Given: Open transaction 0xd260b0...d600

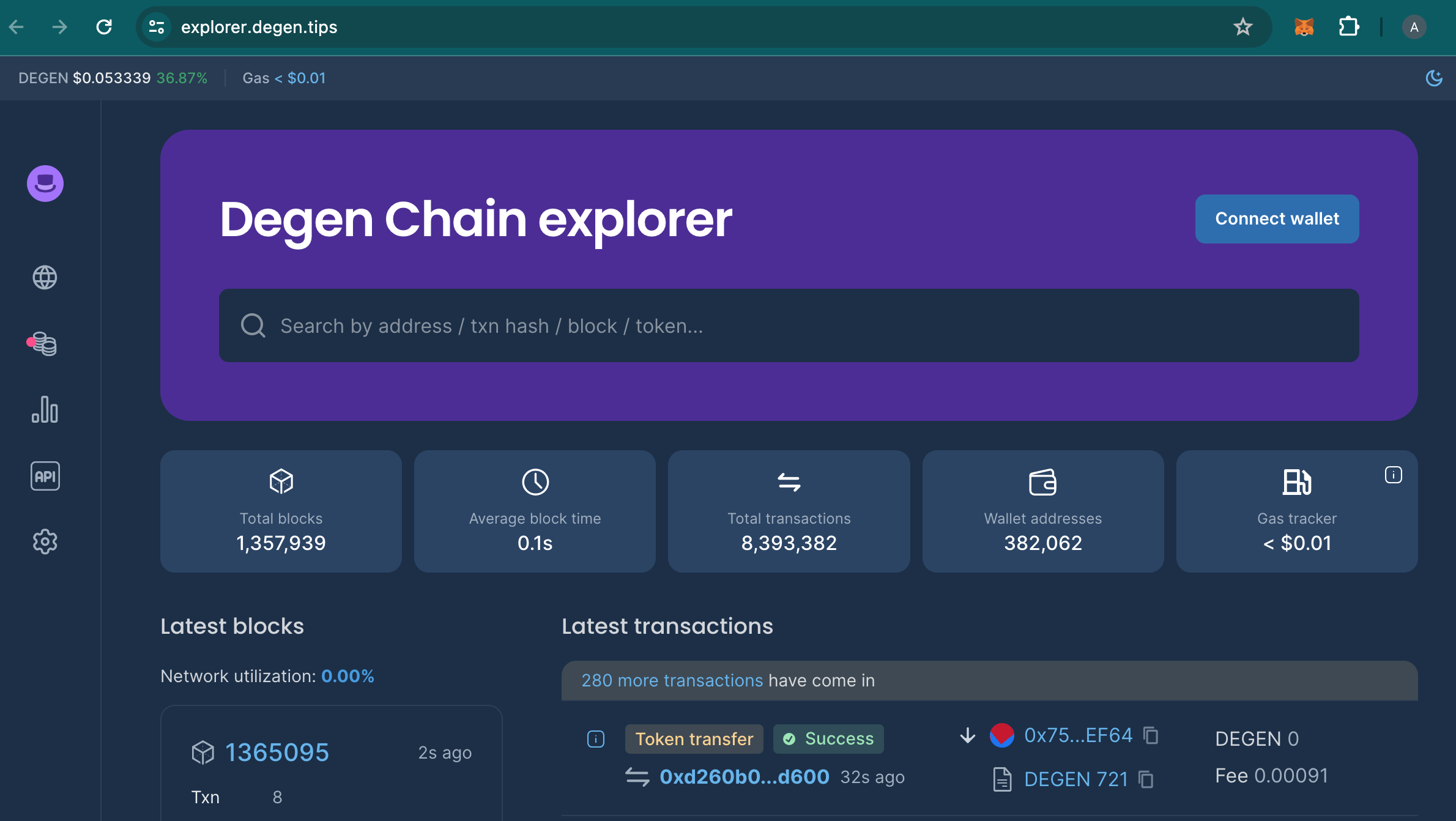Looking at the screenshot, I should 743,776.
